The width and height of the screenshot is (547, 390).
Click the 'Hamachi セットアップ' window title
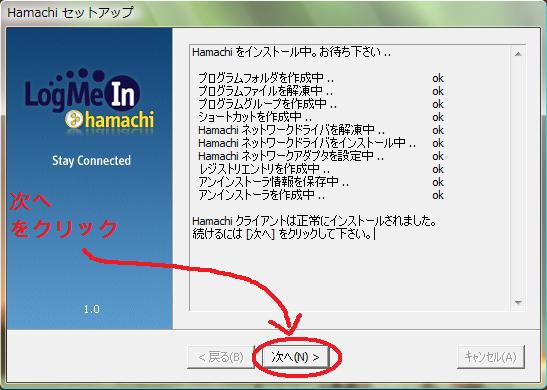[x=70, y=13]
